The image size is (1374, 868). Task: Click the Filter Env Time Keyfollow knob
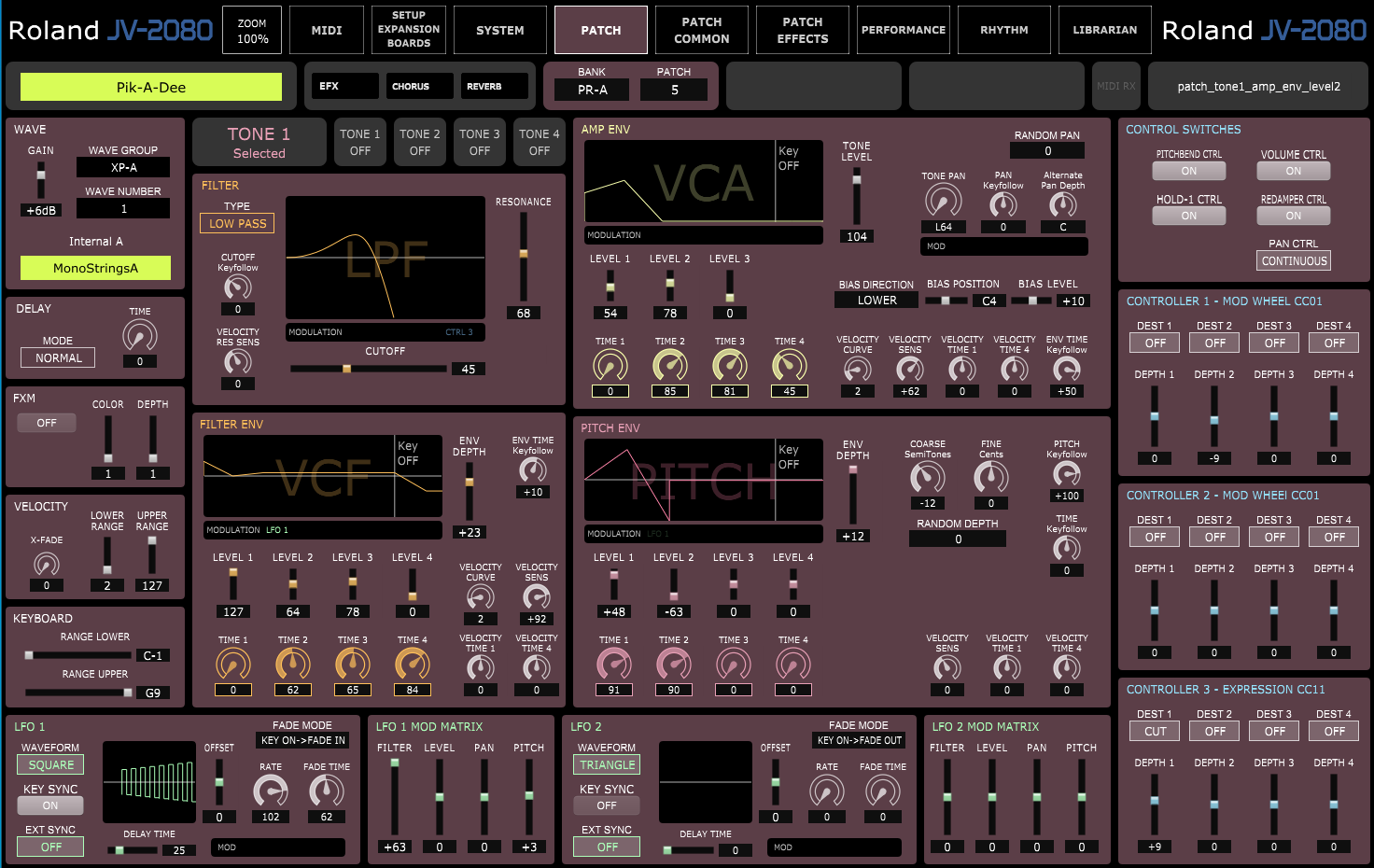click(533, 470)
